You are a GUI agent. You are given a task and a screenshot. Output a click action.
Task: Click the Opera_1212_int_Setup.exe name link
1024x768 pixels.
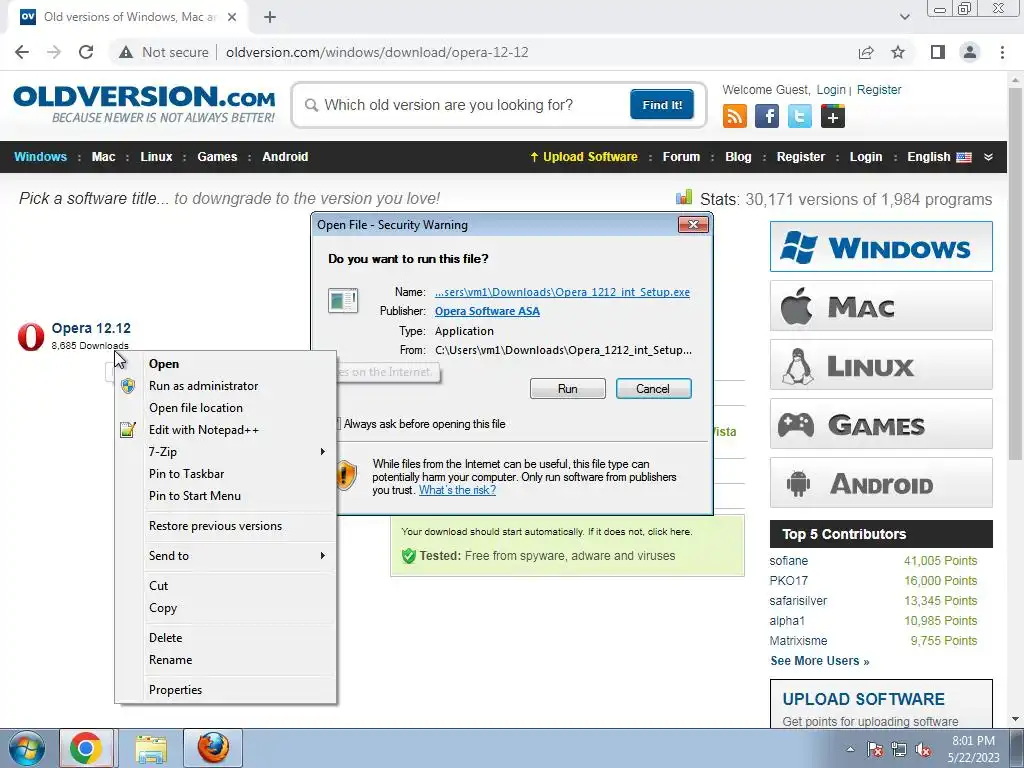[562, 292]
